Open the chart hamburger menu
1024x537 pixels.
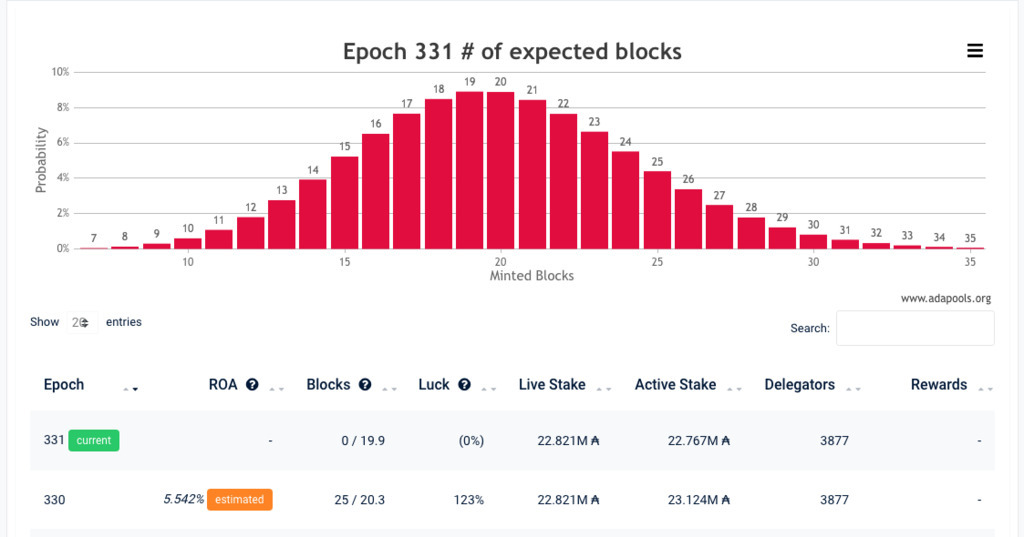point(975,52)
